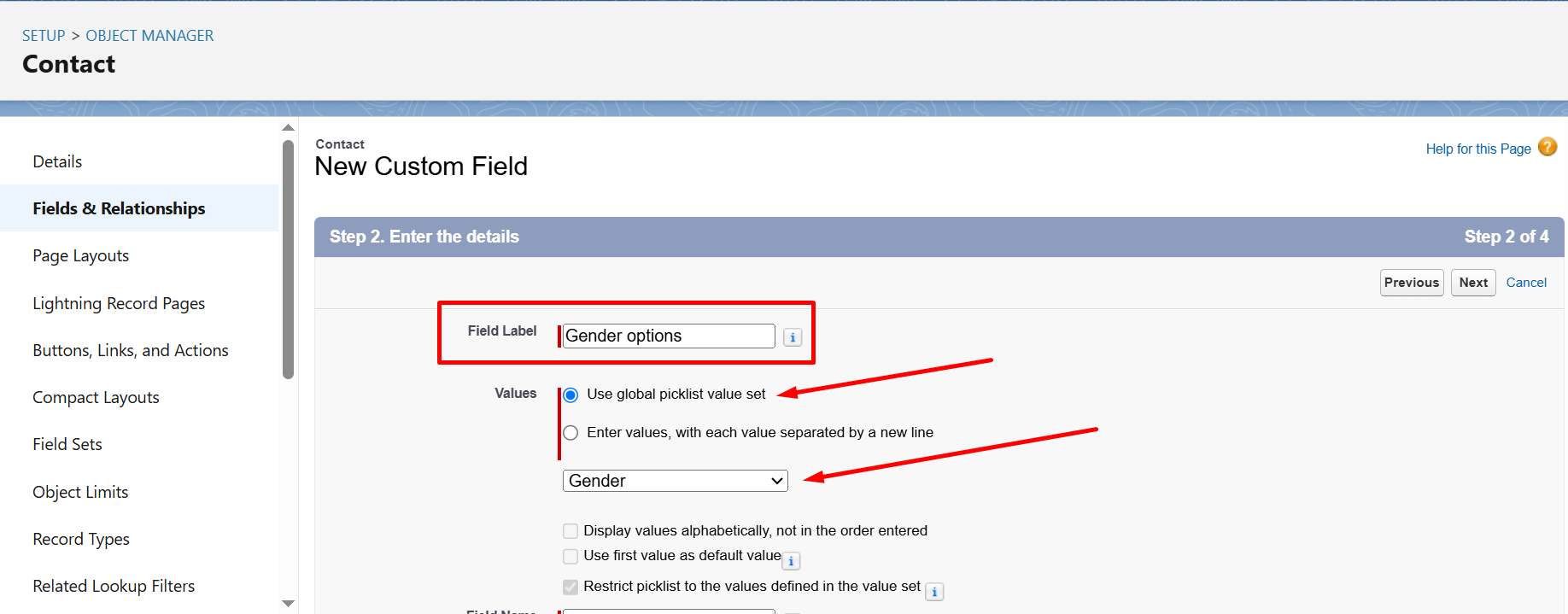
Task: Click the New Custom Field heading
Action: coord(421,166)
